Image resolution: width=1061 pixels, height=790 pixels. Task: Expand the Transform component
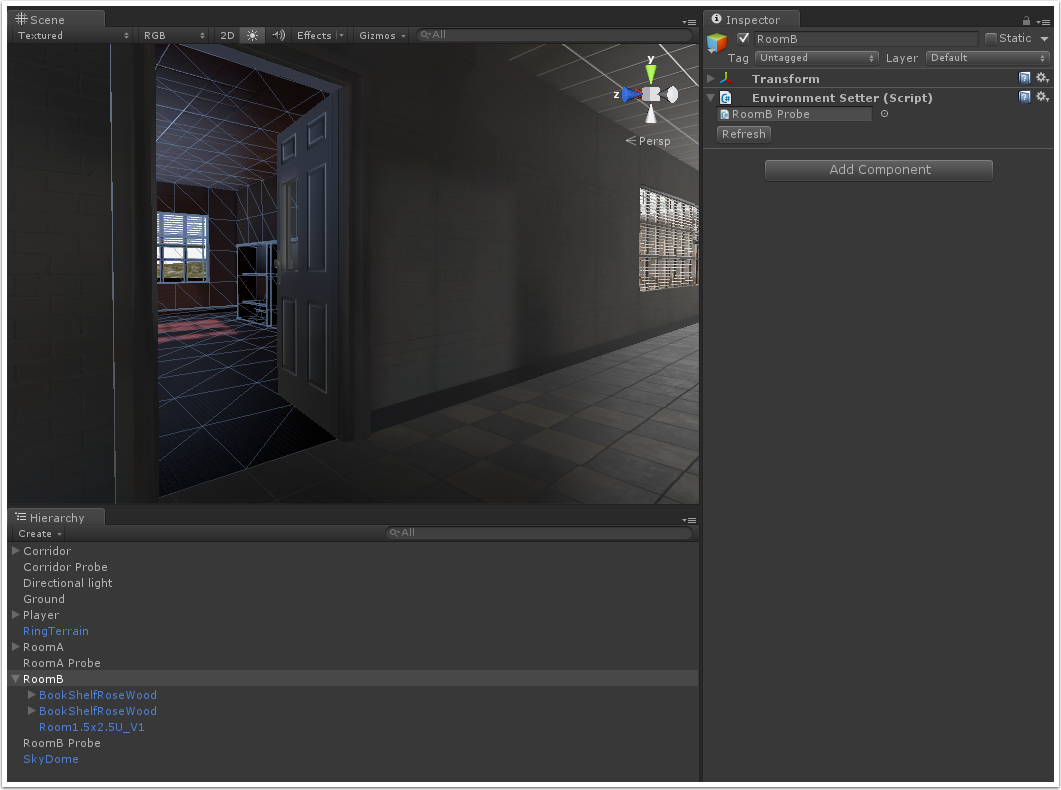[711, 78]
